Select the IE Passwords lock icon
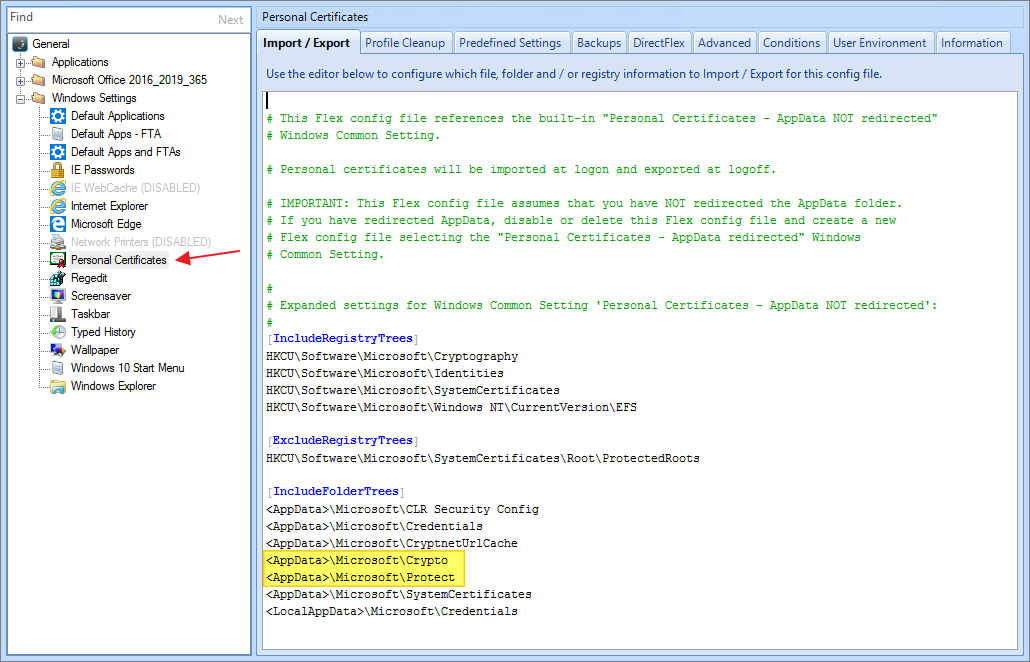This screenshot has width=1030, height=662. click(58, 170)
